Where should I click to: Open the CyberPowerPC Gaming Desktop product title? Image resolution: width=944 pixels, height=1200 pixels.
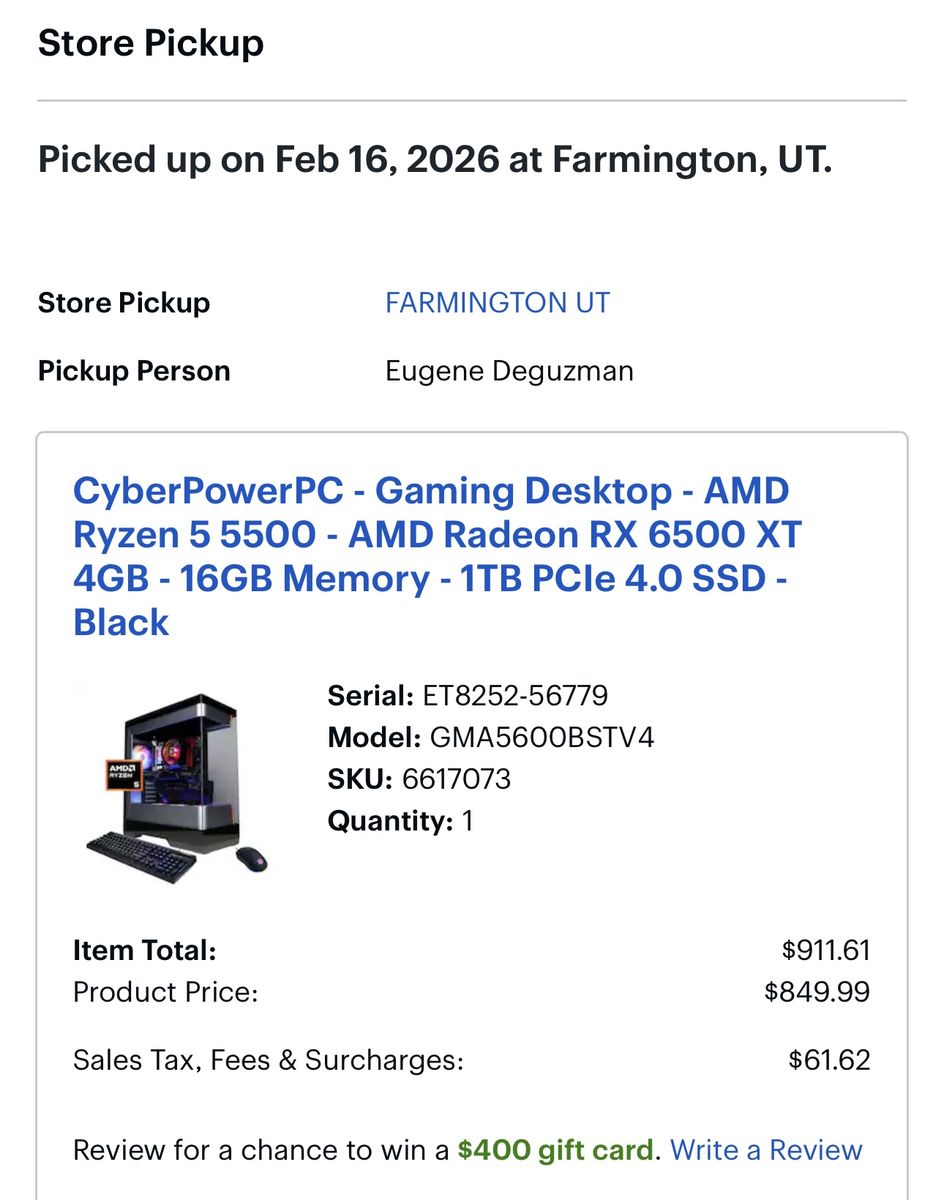pyautogui.click(x=437, y=556)
